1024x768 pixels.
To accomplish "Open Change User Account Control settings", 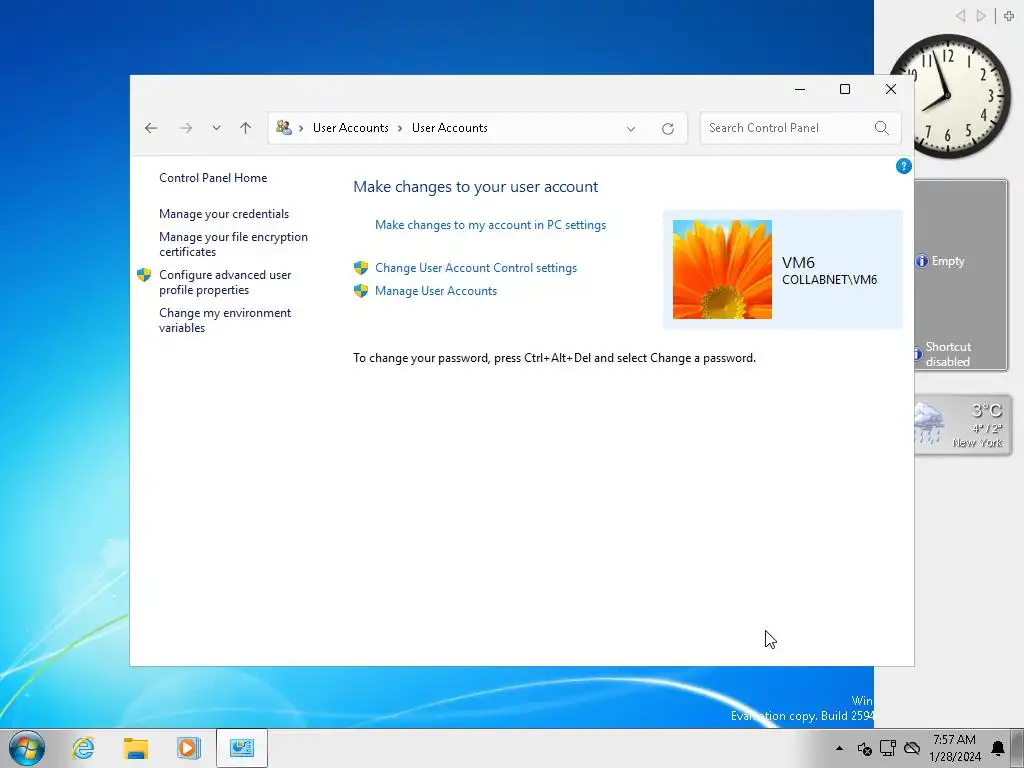I will pyautogui.click(x=476, y=268).
